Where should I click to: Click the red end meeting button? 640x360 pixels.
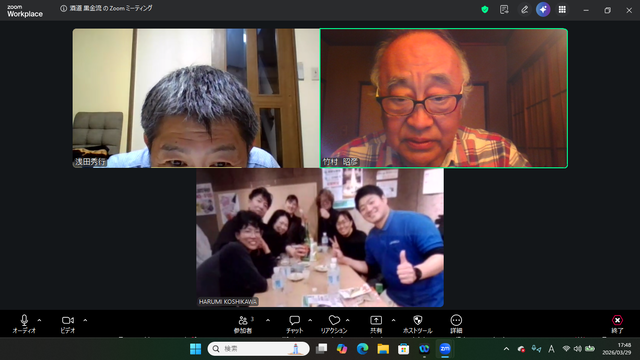pos(617,324)
